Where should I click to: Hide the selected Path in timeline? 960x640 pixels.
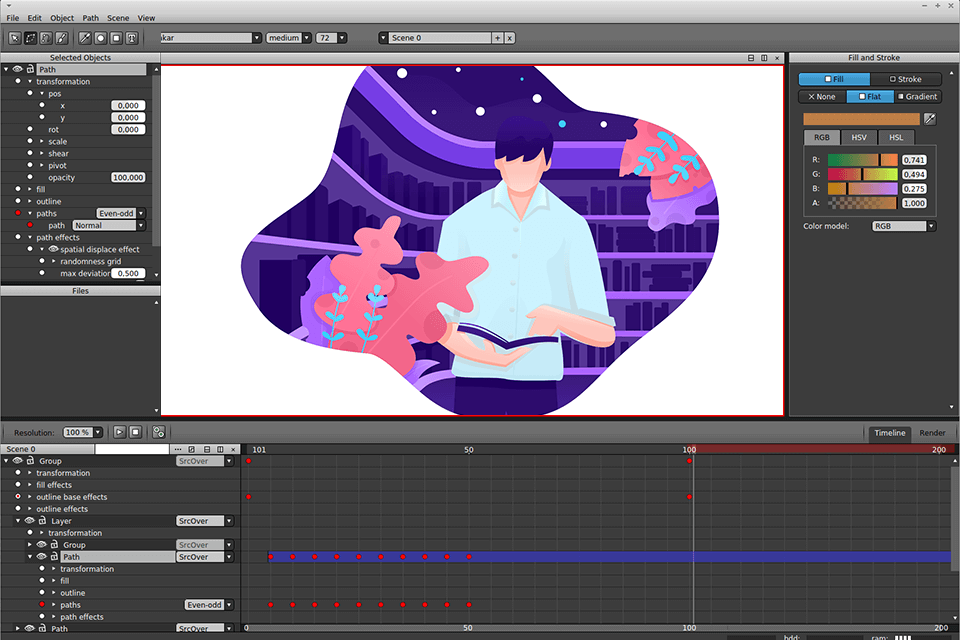(x=42, y=557)
